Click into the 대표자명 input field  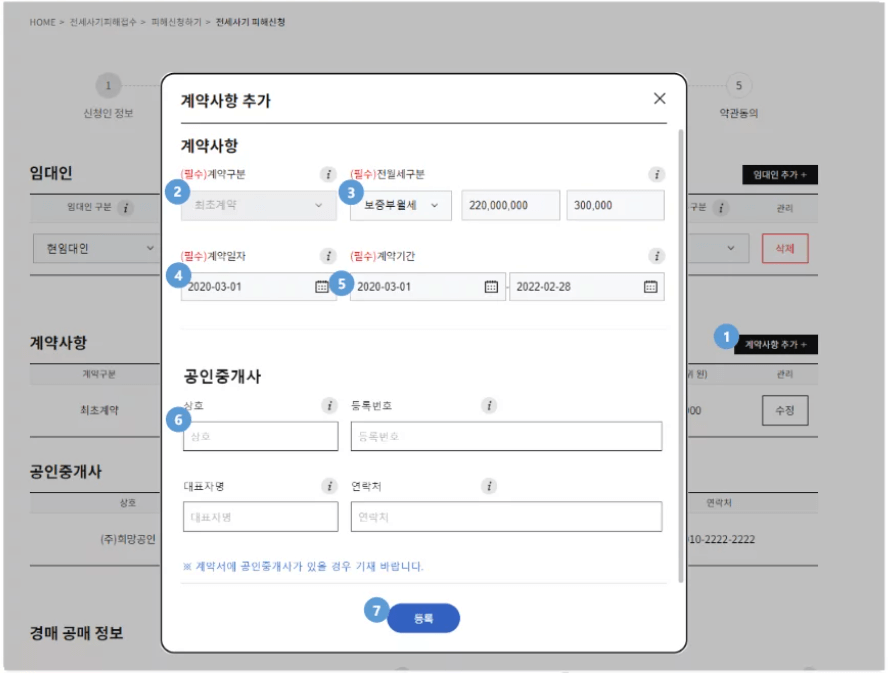pos(260,518)
